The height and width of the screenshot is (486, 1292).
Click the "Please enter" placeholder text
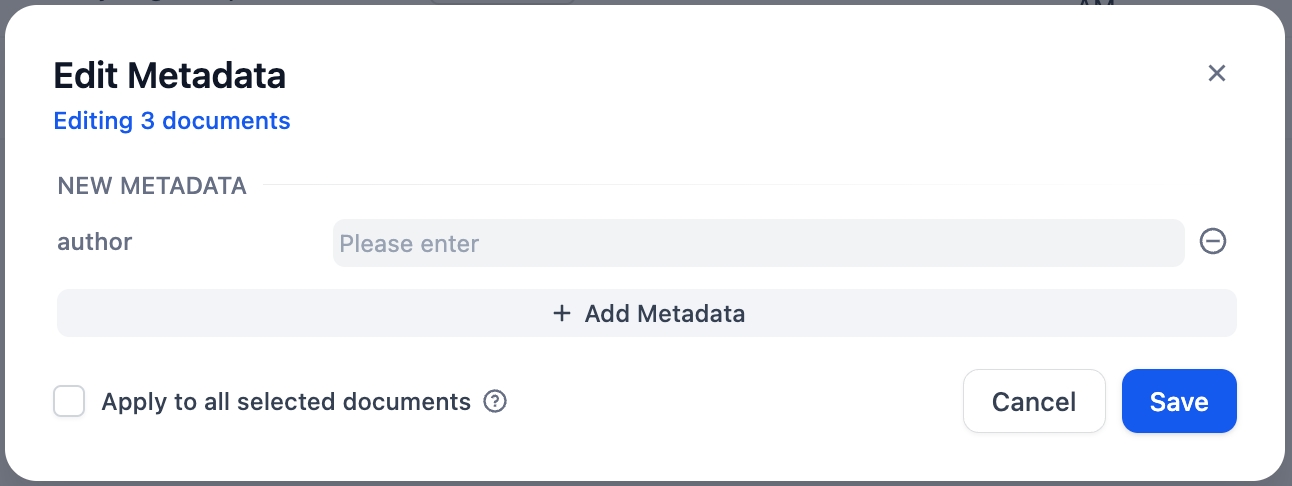point(409,244)
